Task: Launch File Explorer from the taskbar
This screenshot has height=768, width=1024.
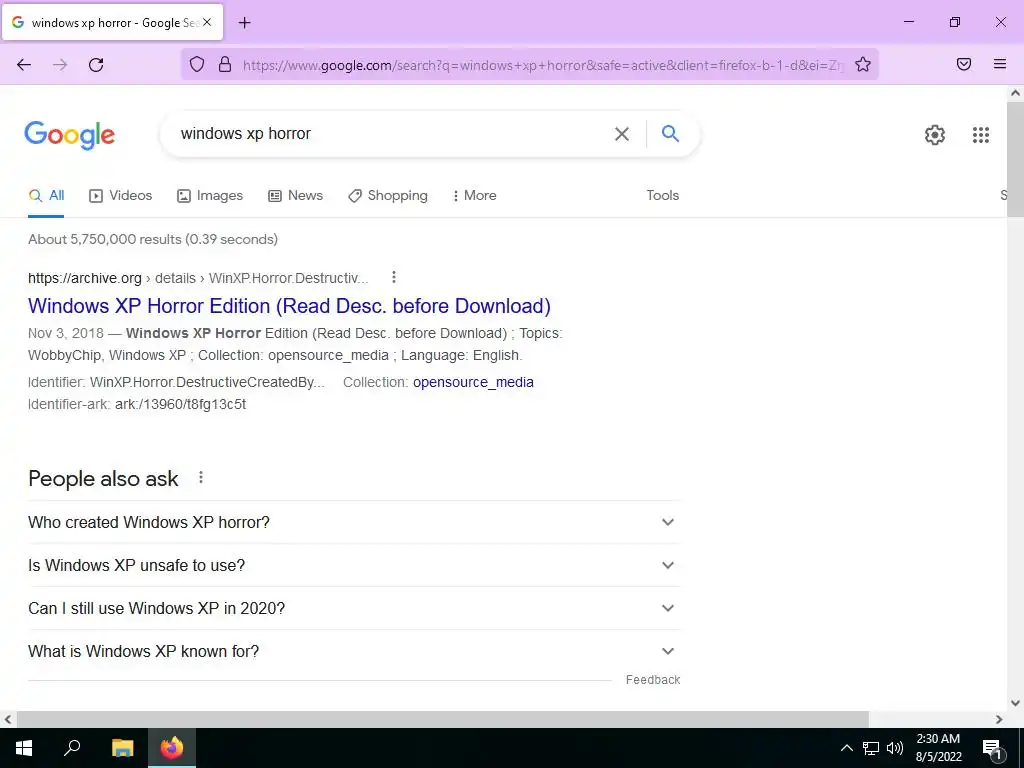Action: 123,748
